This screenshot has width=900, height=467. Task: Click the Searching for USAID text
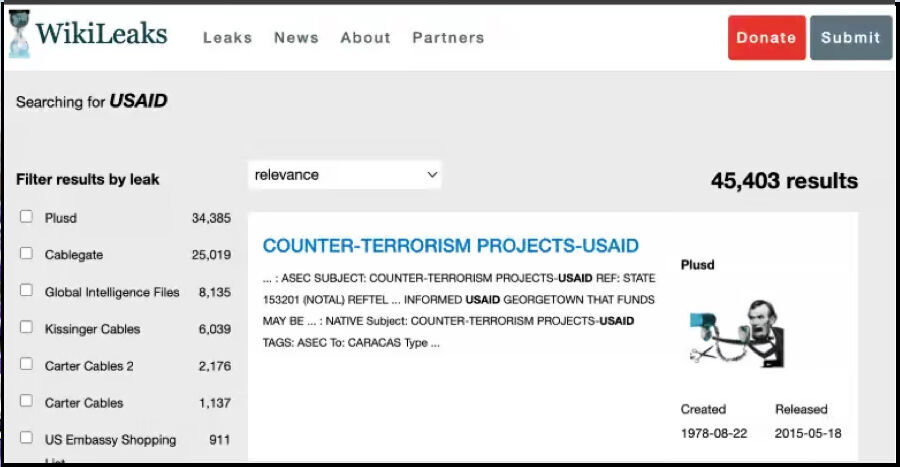coord(92,102)
